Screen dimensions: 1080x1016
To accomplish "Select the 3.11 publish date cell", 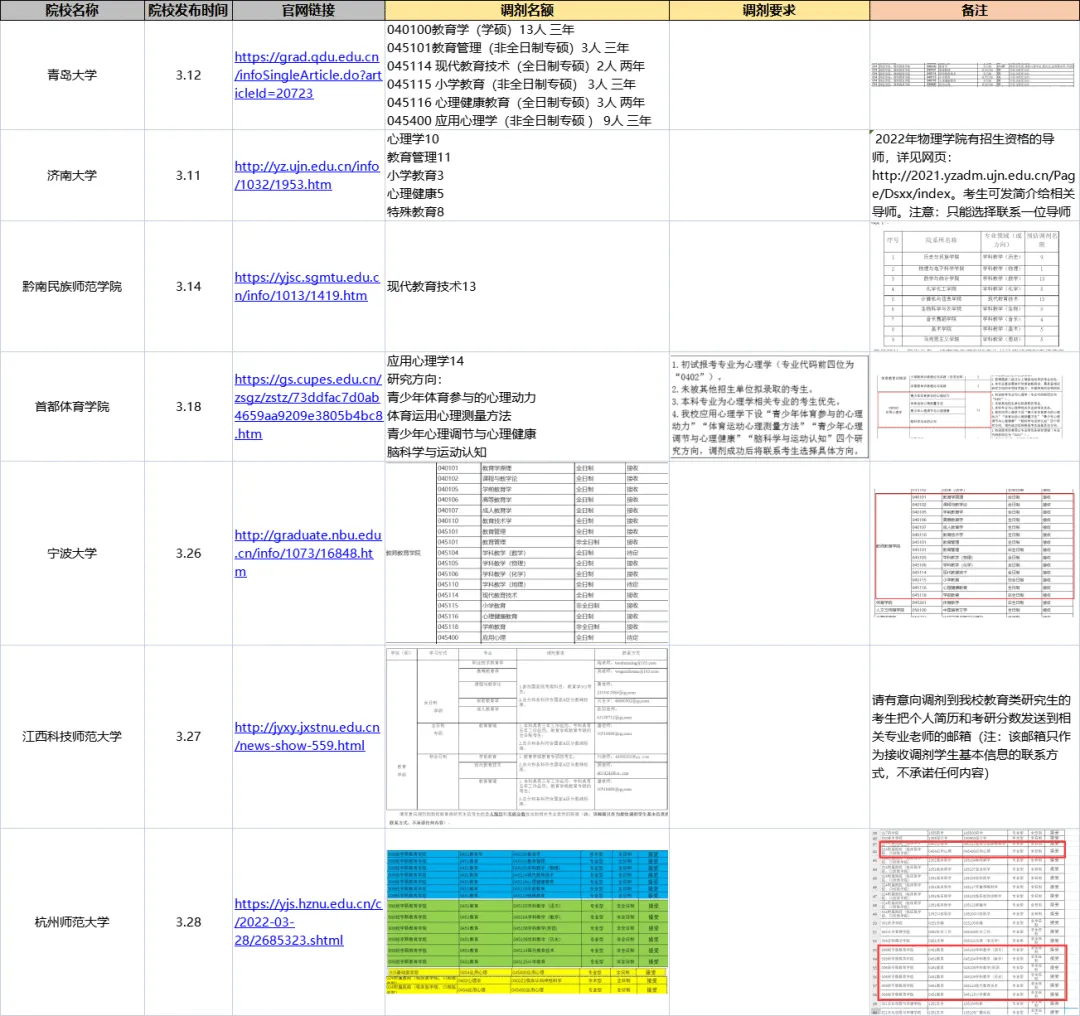I will 188,176.
